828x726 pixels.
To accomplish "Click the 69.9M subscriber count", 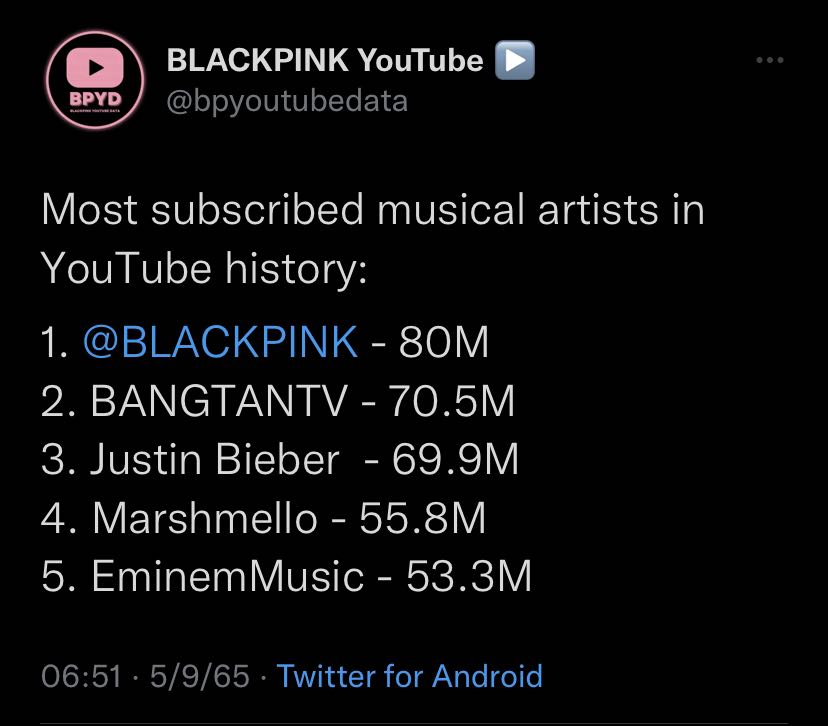I will pyautogui.click(x=455, y=460).
